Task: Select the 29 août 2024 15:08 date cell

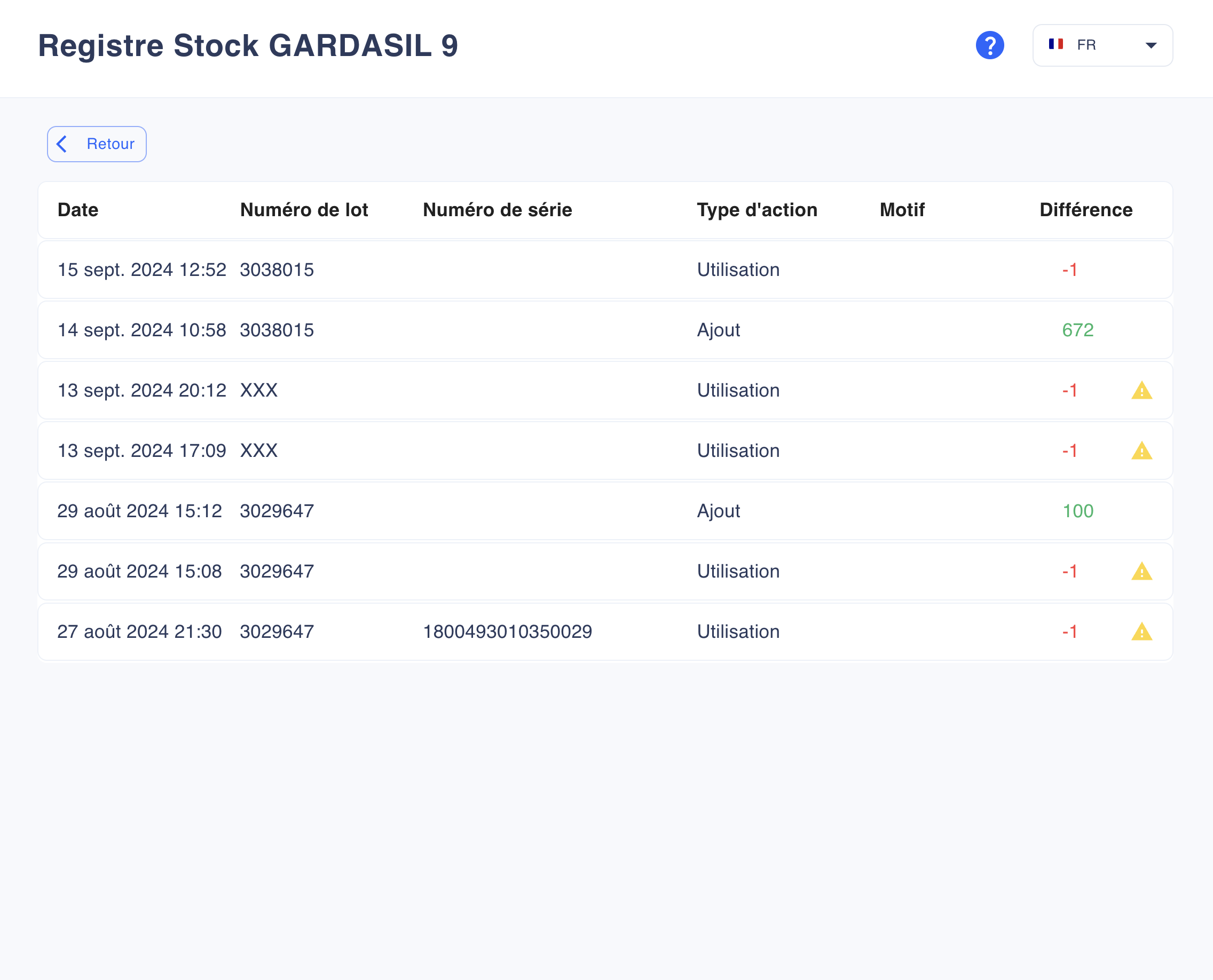Action: [139, 571]
